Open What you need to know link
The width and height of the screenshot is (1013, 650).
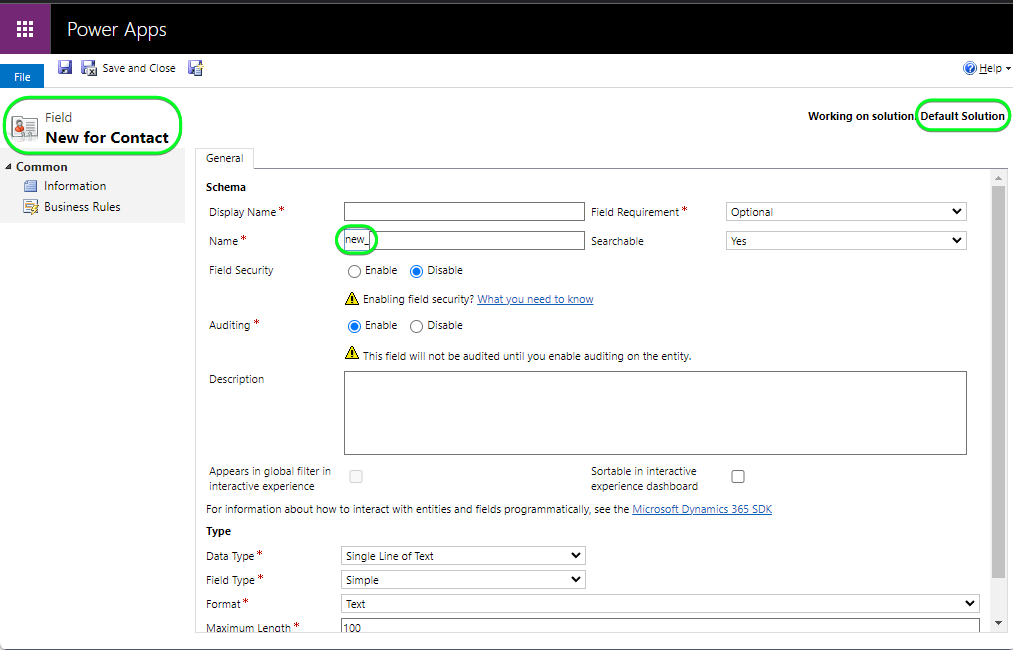click(x=535, y=299)
